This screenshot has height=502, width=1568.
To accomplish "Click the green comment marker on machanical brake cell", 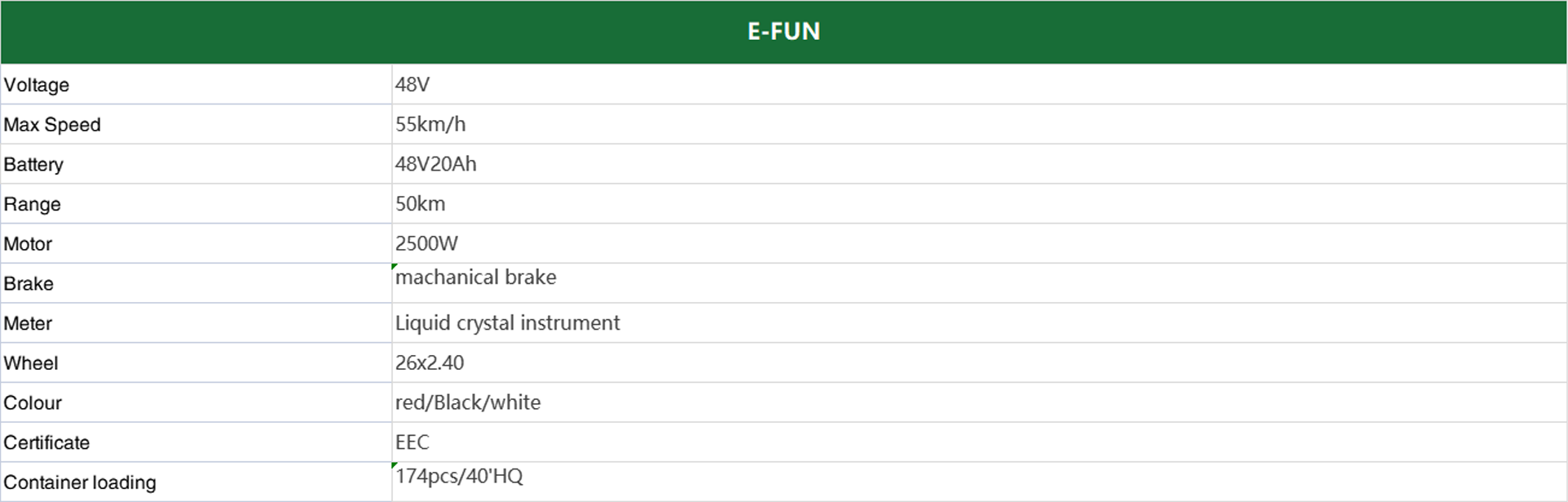I will (x=394, y=266).
